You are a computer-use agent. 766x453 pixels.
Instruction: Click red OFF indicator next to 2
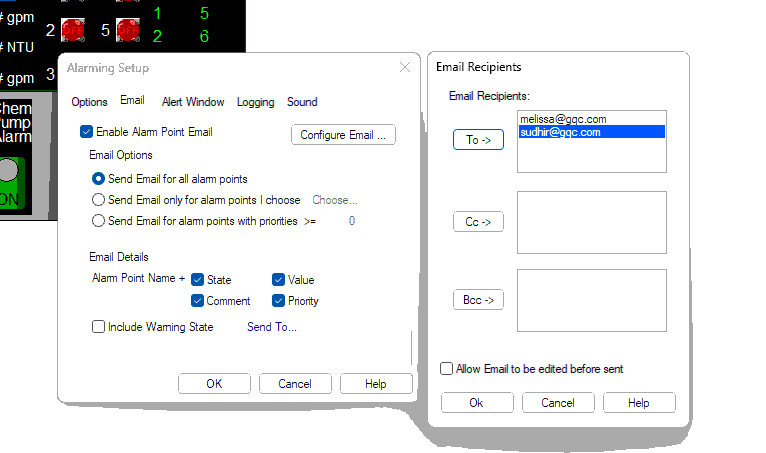coord(73,30)
